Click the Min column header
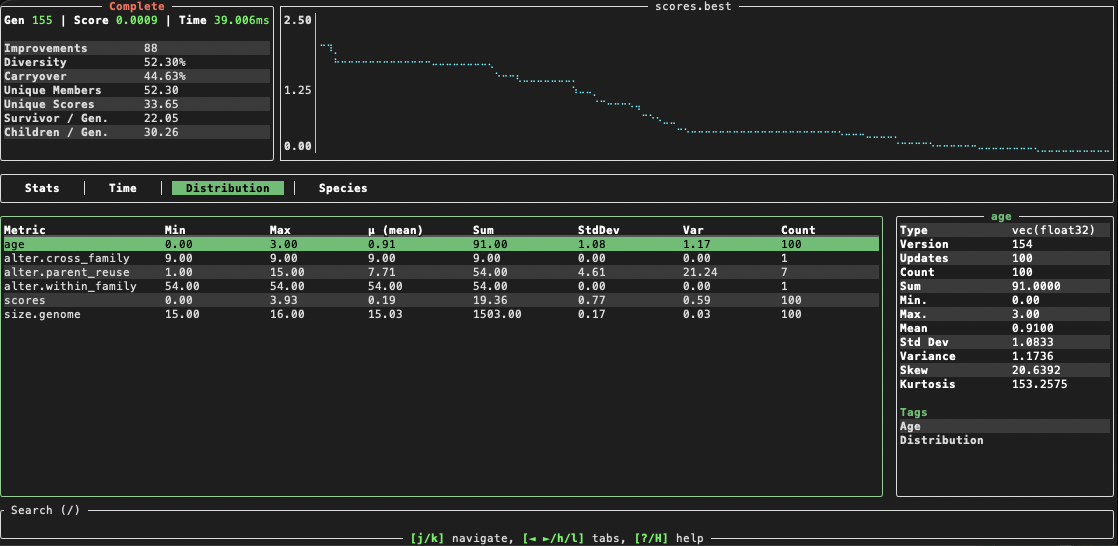This screenshot has height=546, width=1118. point(175,230)
